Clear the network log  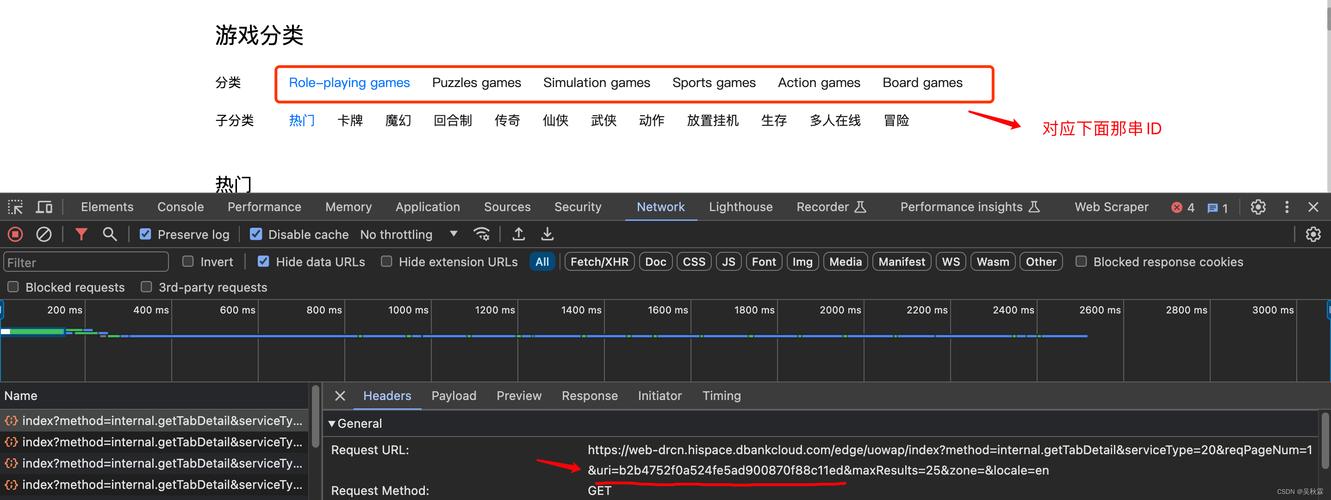click(x=44, y=234)
